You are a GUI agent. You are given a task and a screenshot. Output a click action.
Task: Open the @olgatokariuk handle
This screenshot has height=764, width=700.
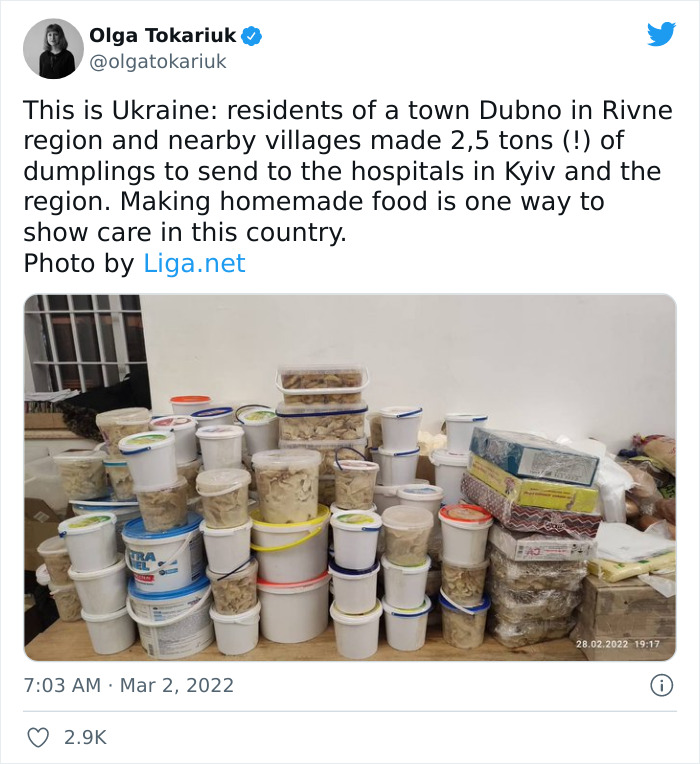[x=158, y=62]
